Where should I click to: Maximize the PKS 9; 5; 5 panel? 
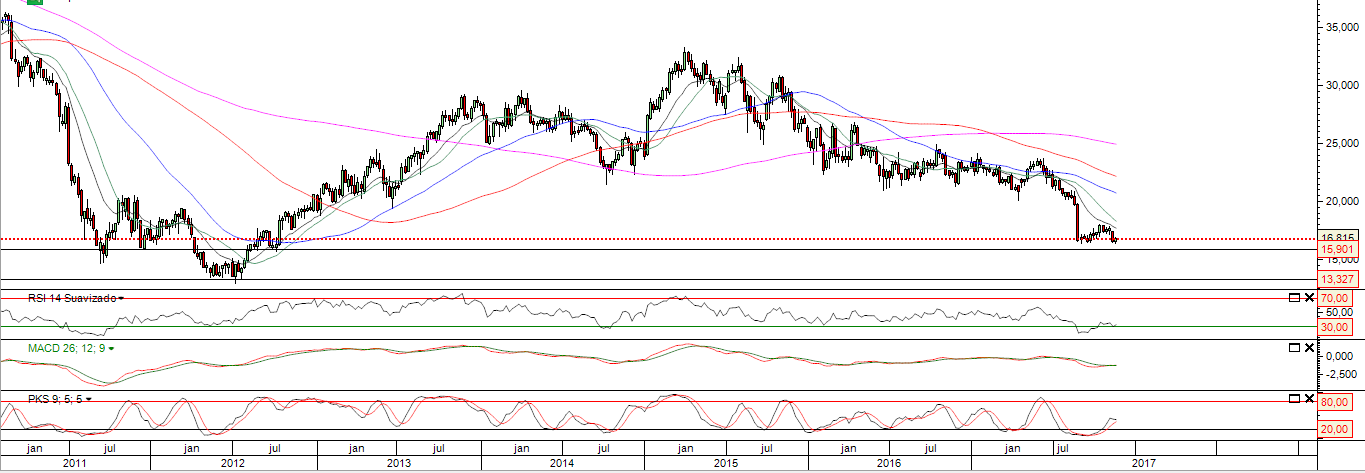click(1294, 398)
